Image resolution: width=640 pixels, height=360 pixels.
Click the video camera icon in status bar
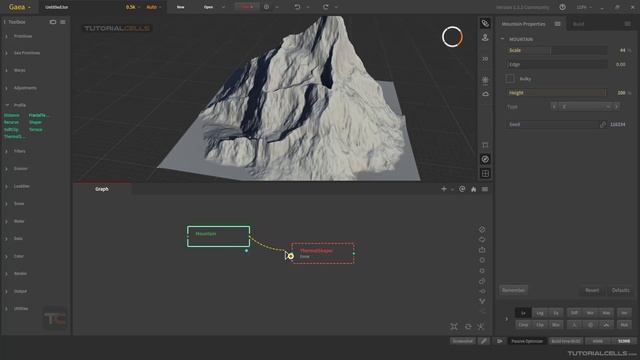500,341
